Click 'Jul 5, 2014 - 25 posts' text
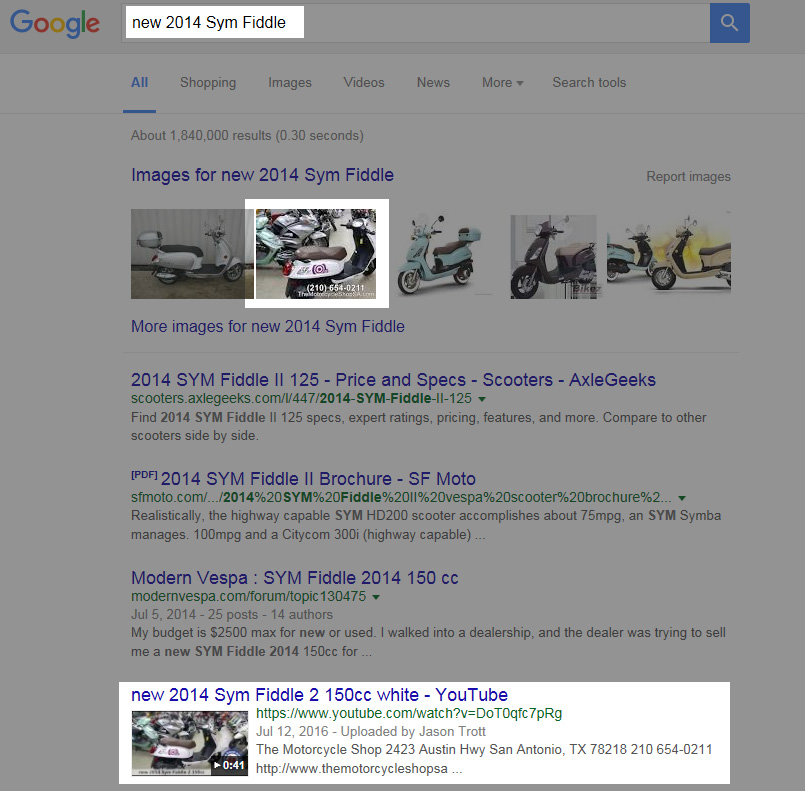The width and height of the screenshot is (805, 791). [x=195, y=614]
